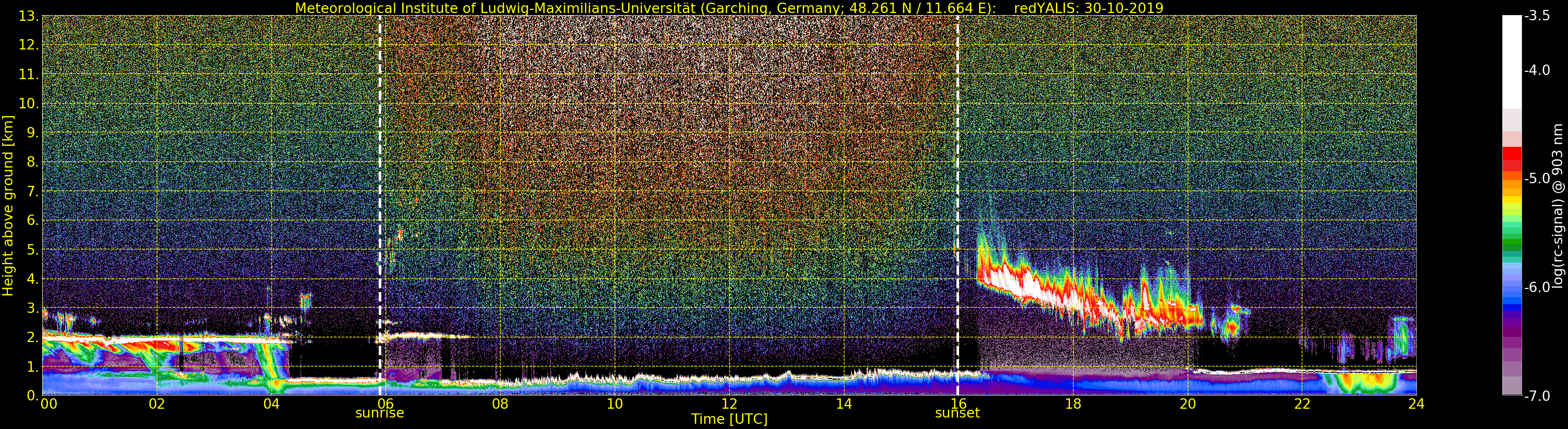Click the '12' time tick label
The width and height of the screenshot is (1568, 429).
[x=729, y=403]
